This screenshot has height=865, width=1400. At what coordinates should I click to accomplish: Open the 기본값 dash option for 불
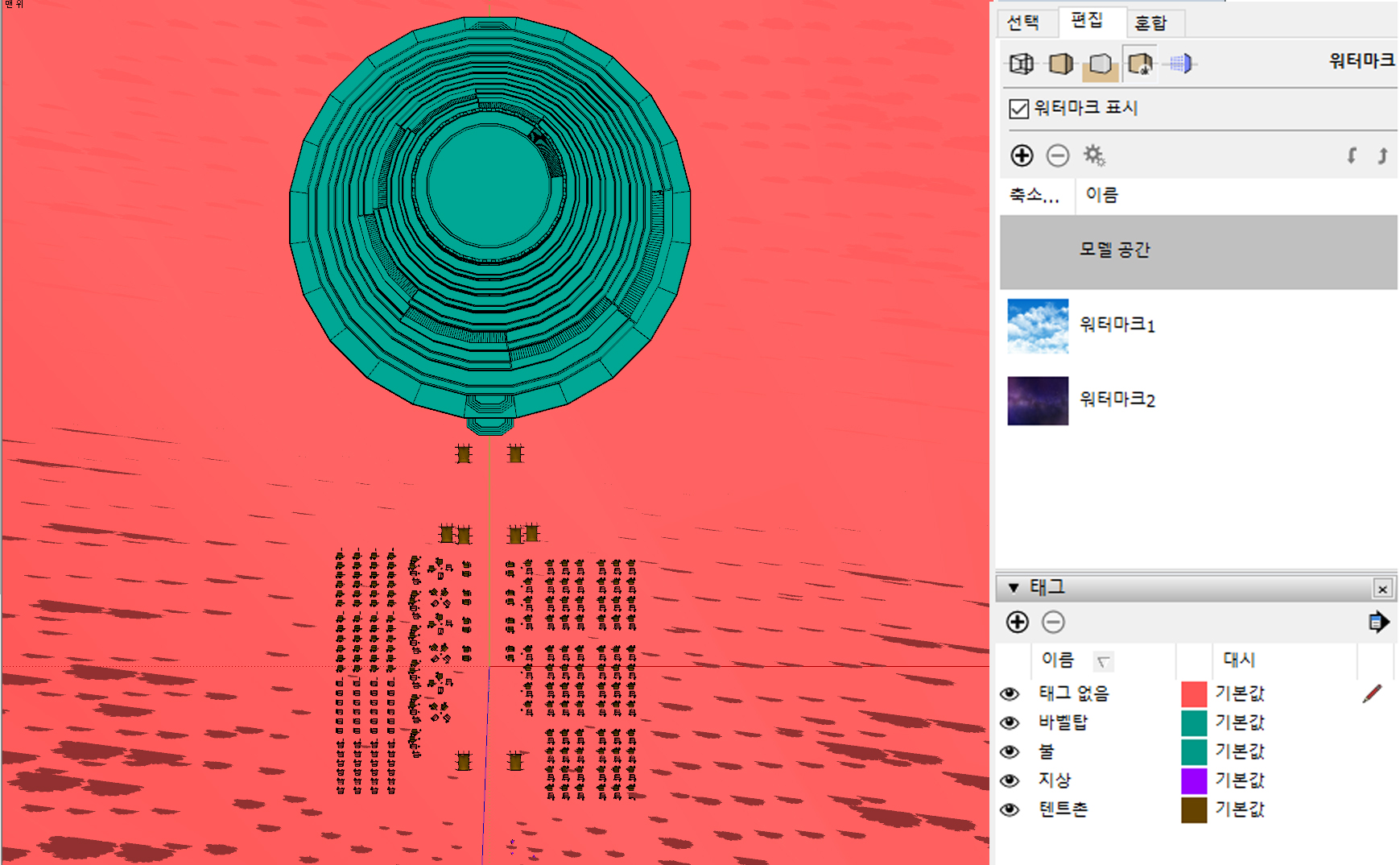point(1240,751)
